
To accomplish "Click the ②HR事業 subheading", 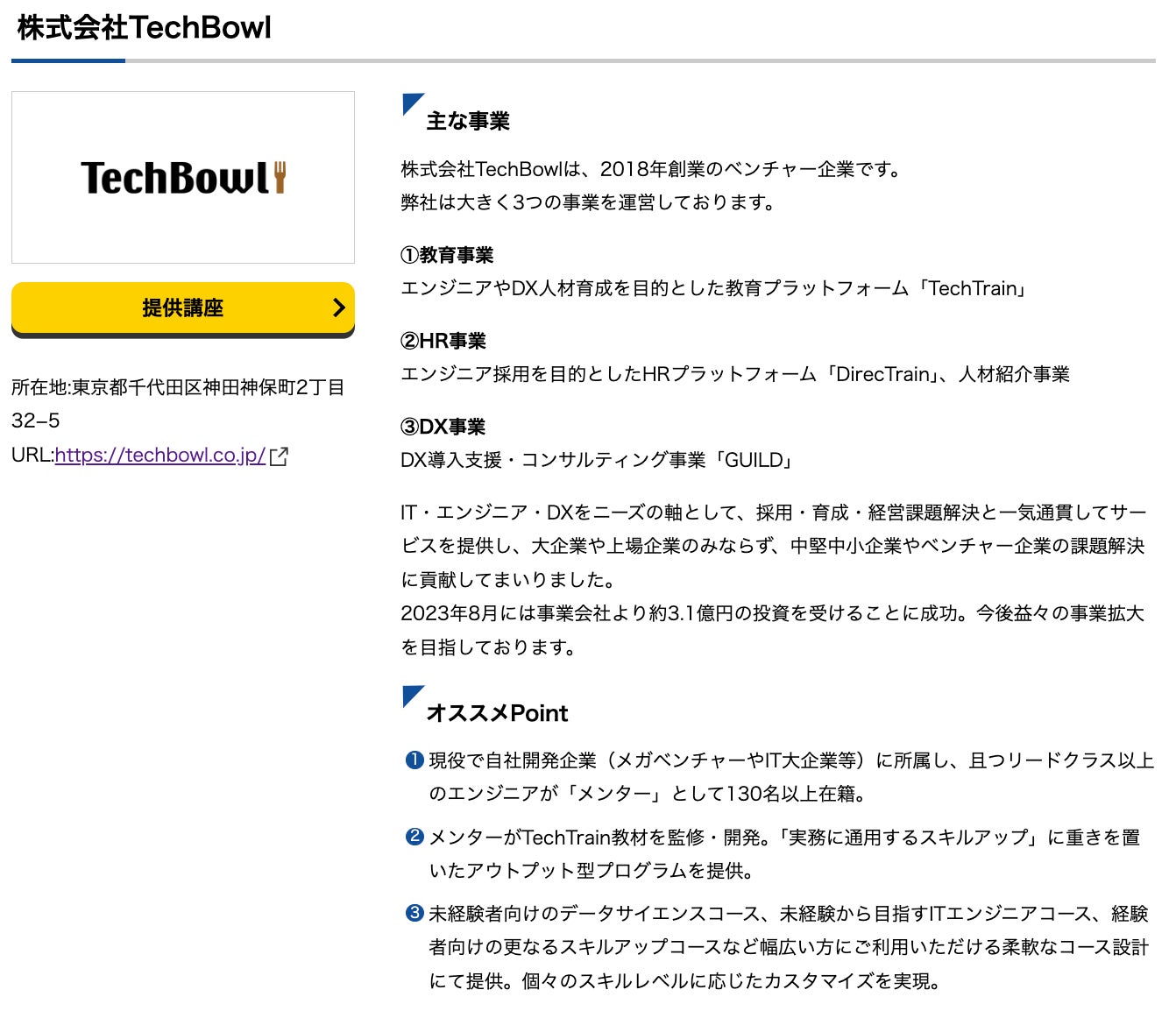I will 443,341.
